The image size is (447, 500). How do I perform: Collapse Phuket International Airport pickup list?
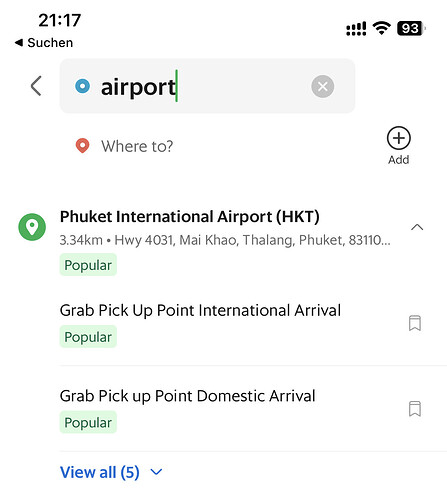coord(417,227)
